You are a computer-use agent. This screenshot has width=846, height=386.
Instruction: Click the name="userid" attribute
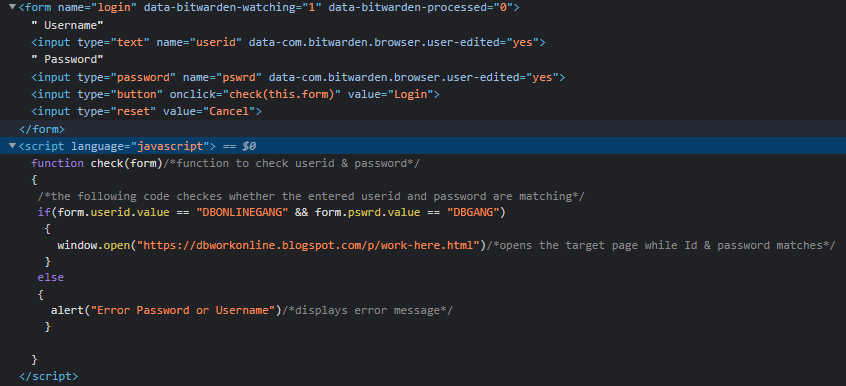point(199,42)
